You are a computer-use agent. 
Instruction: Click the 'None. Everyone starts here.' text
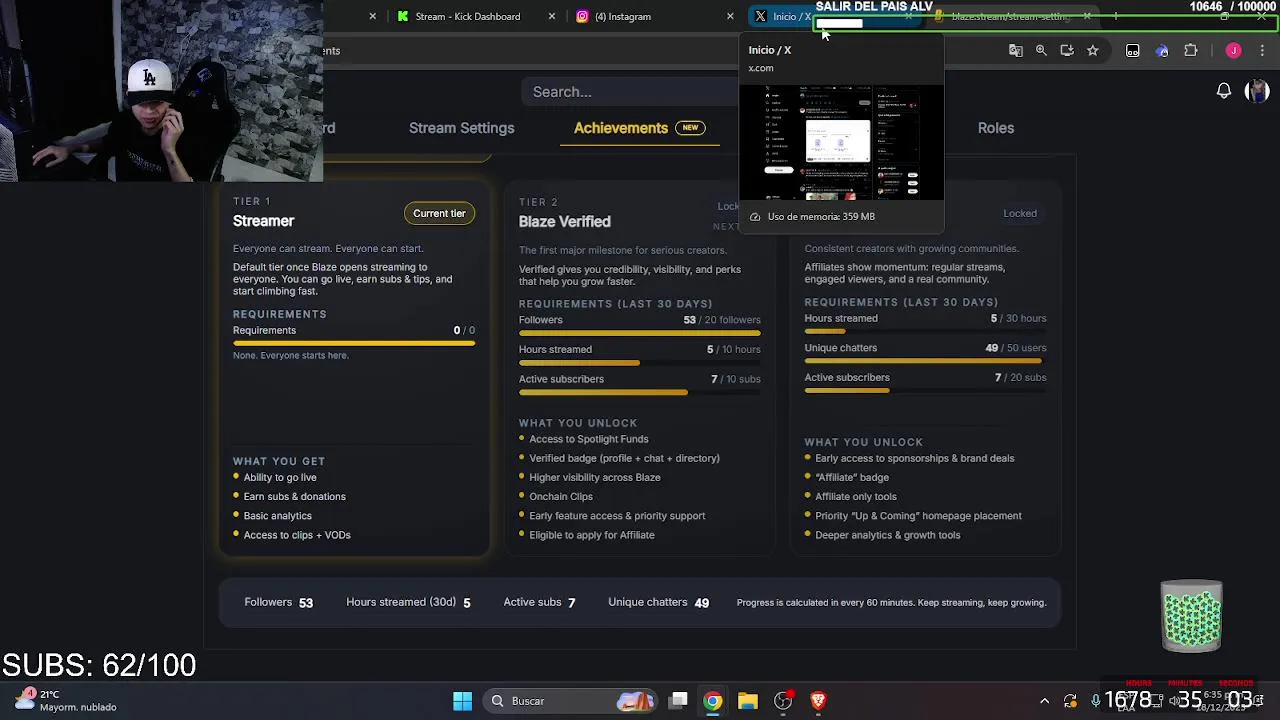tap(290, 355)
